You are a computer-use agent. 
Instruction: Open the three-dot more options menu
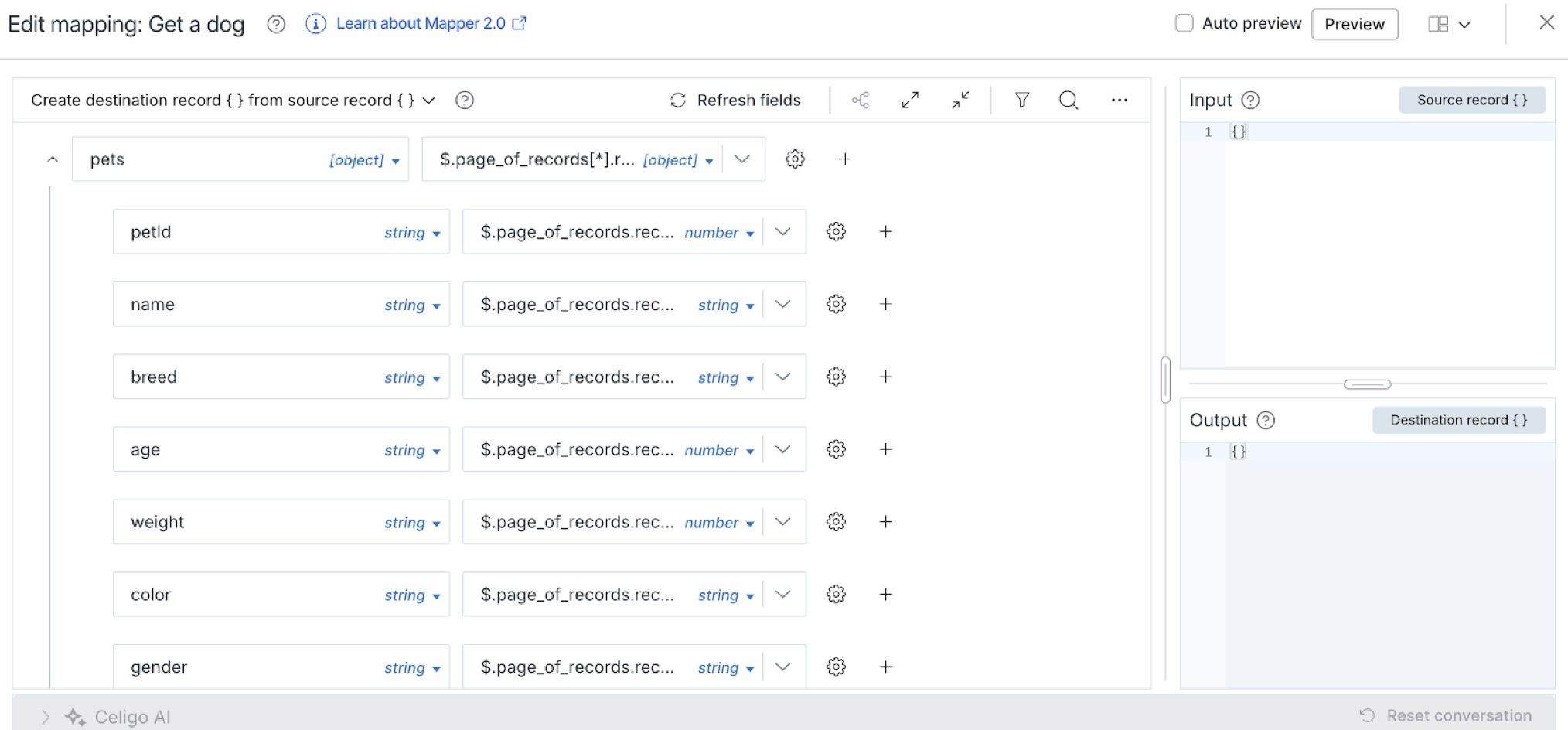click(1120, 101)
